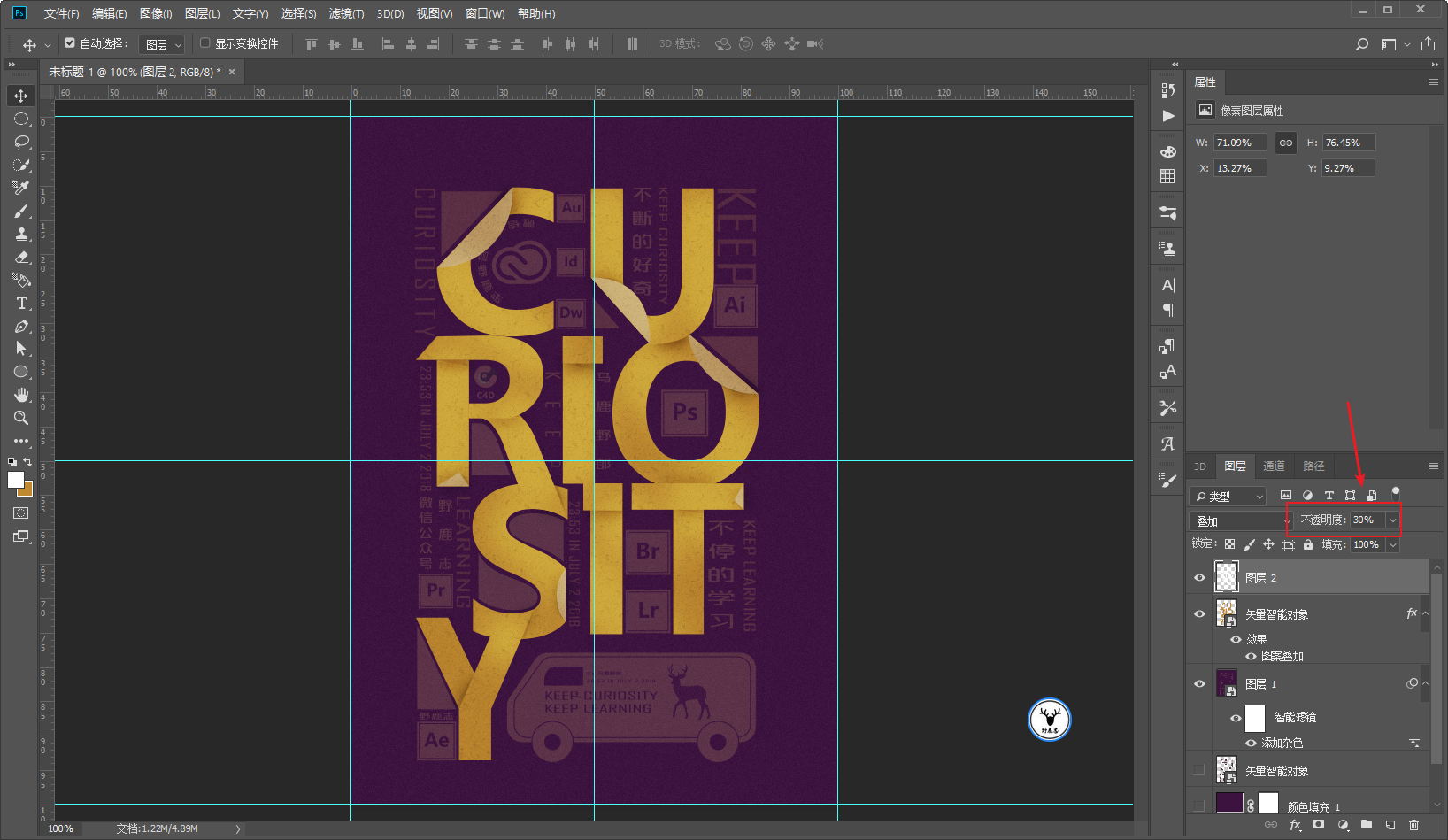Open the 图像(I) menu
This screenshot has width=1448, height=840.
tap(156, 13)
